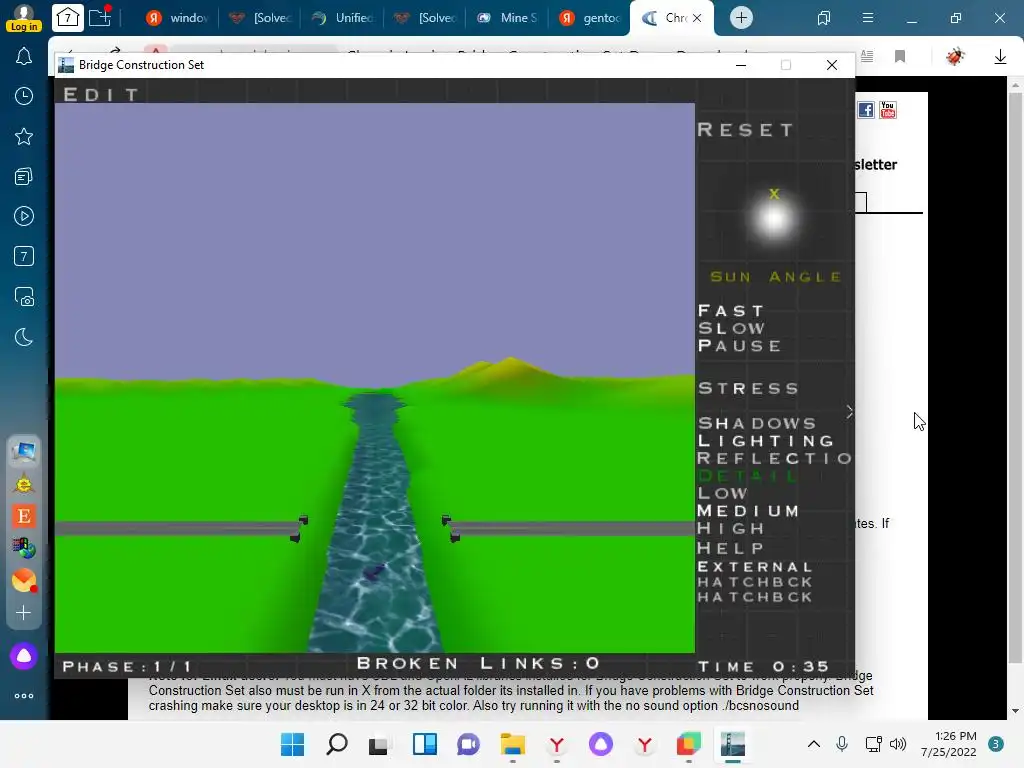Screen dimensions: 1024x768
Task: Open the browser hamburger menu
Action: click(x=868, y=18)
